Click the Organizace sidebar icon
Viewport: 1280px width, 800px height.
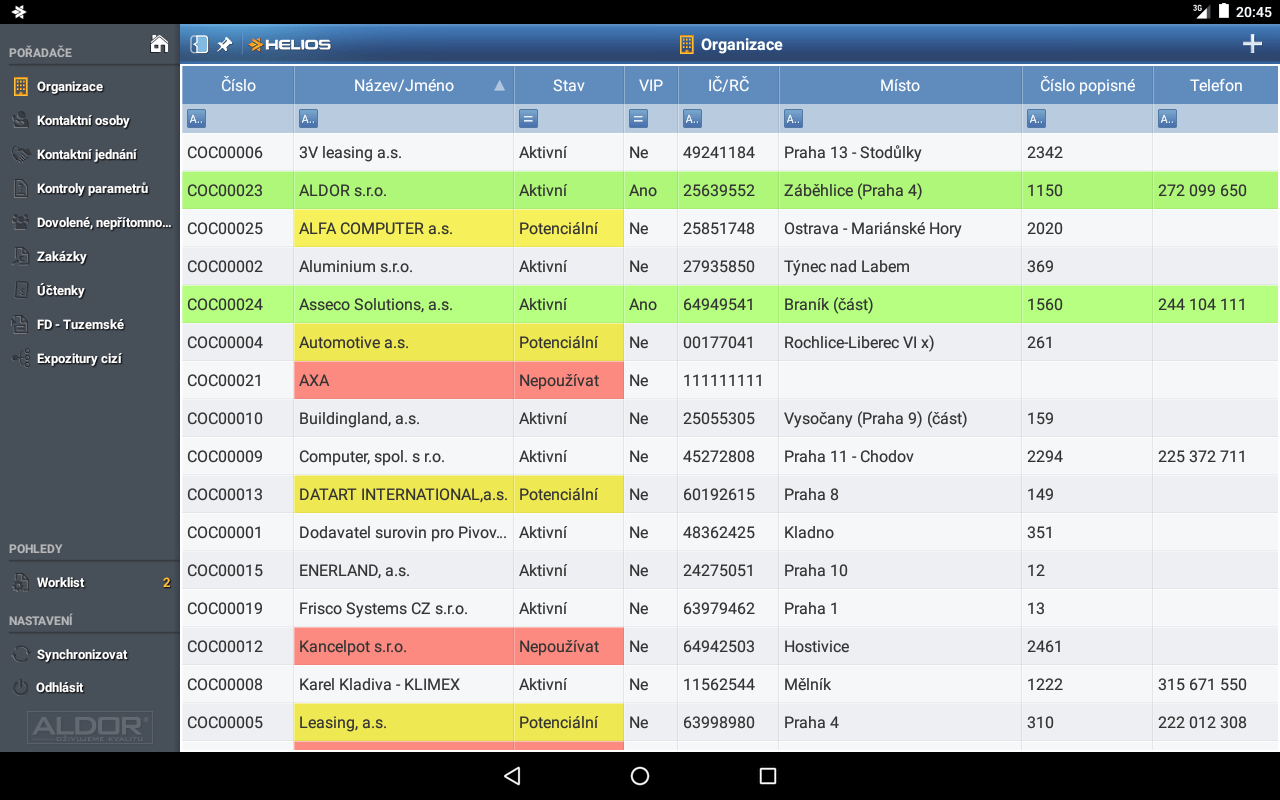20,87
